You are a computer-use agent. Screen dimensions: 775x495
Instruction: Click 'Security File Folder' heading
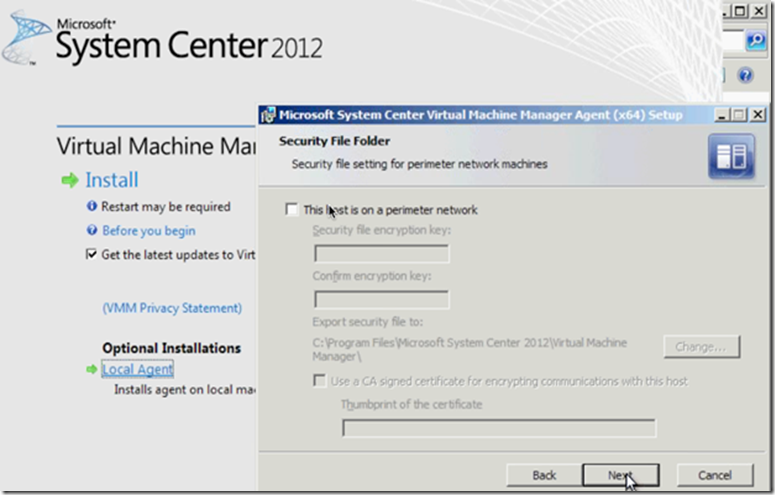click(335, 141)
